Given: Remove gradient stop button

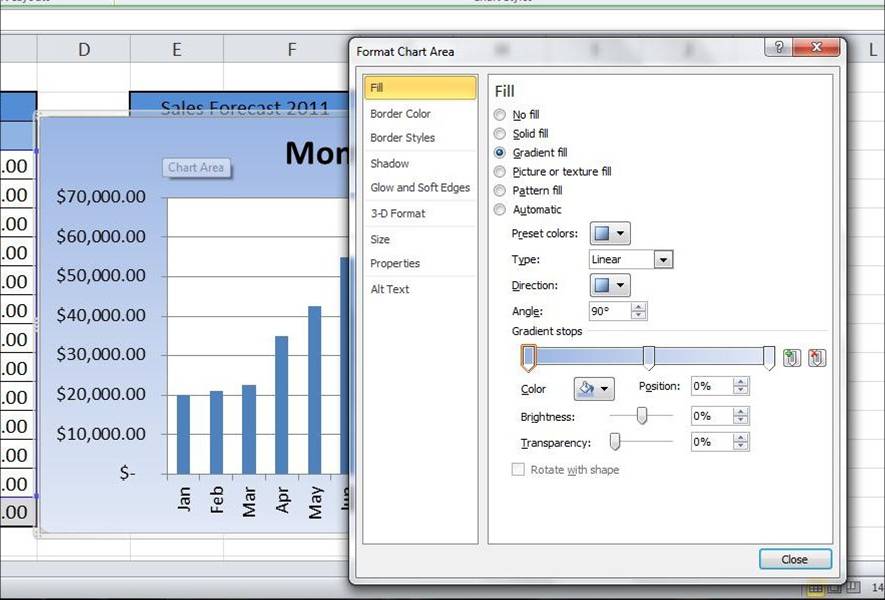Looking at the screenshot, I should pos(817,358).
